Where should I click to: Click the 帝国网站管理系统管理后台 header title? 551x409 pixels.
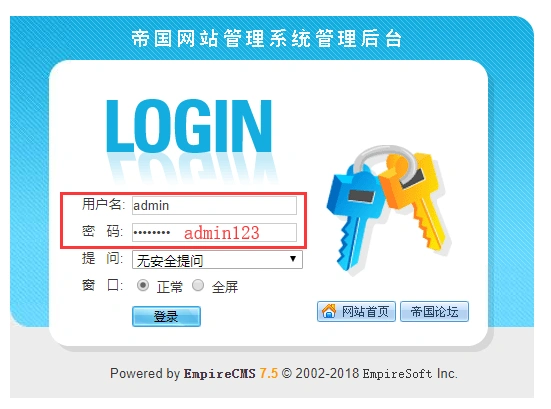click(x=267, y=38)
